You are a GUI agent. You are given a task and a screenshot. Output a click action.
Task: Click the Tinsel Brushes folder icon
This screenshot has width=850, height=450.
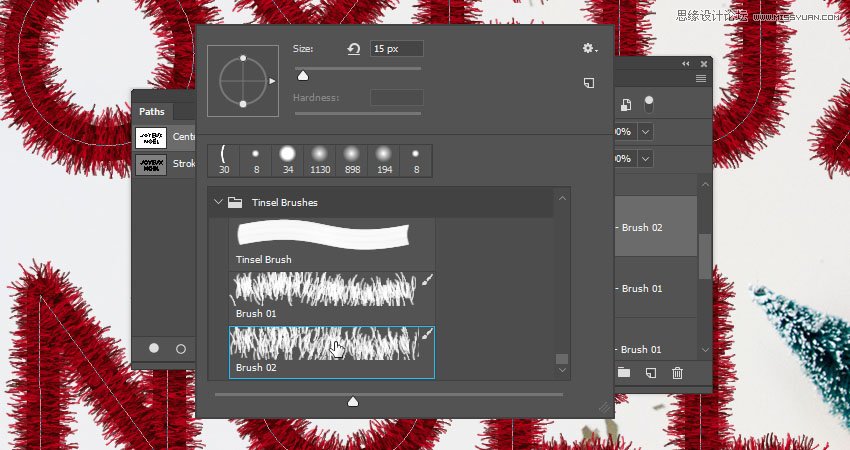[x=235, y=202]
